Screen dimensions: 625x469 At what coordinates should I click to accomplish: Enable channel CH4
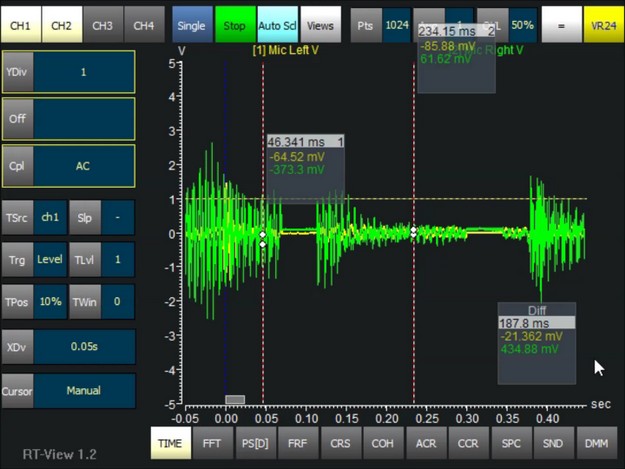144,25
